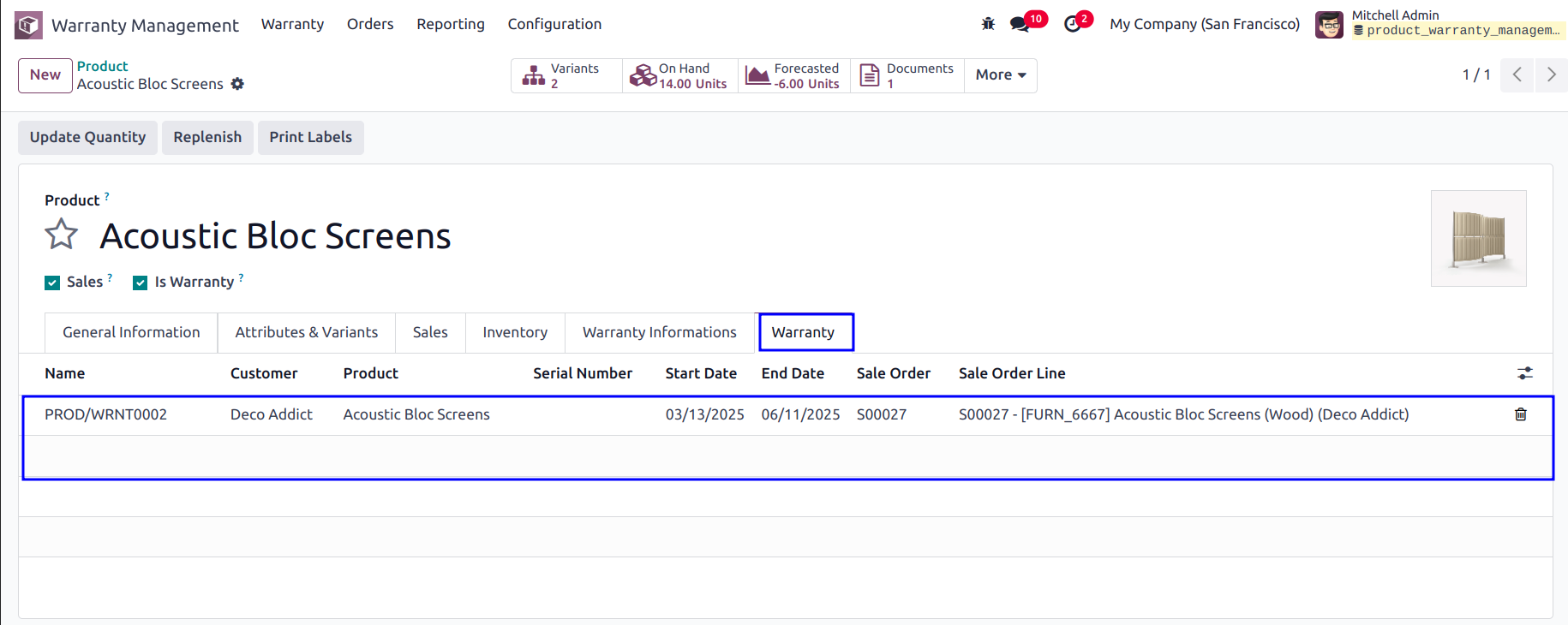The image size is (1568, 625).
Task: Open warranty record PROD/WRNT0002
Action: pyautogui.click(x=105, y=414)
